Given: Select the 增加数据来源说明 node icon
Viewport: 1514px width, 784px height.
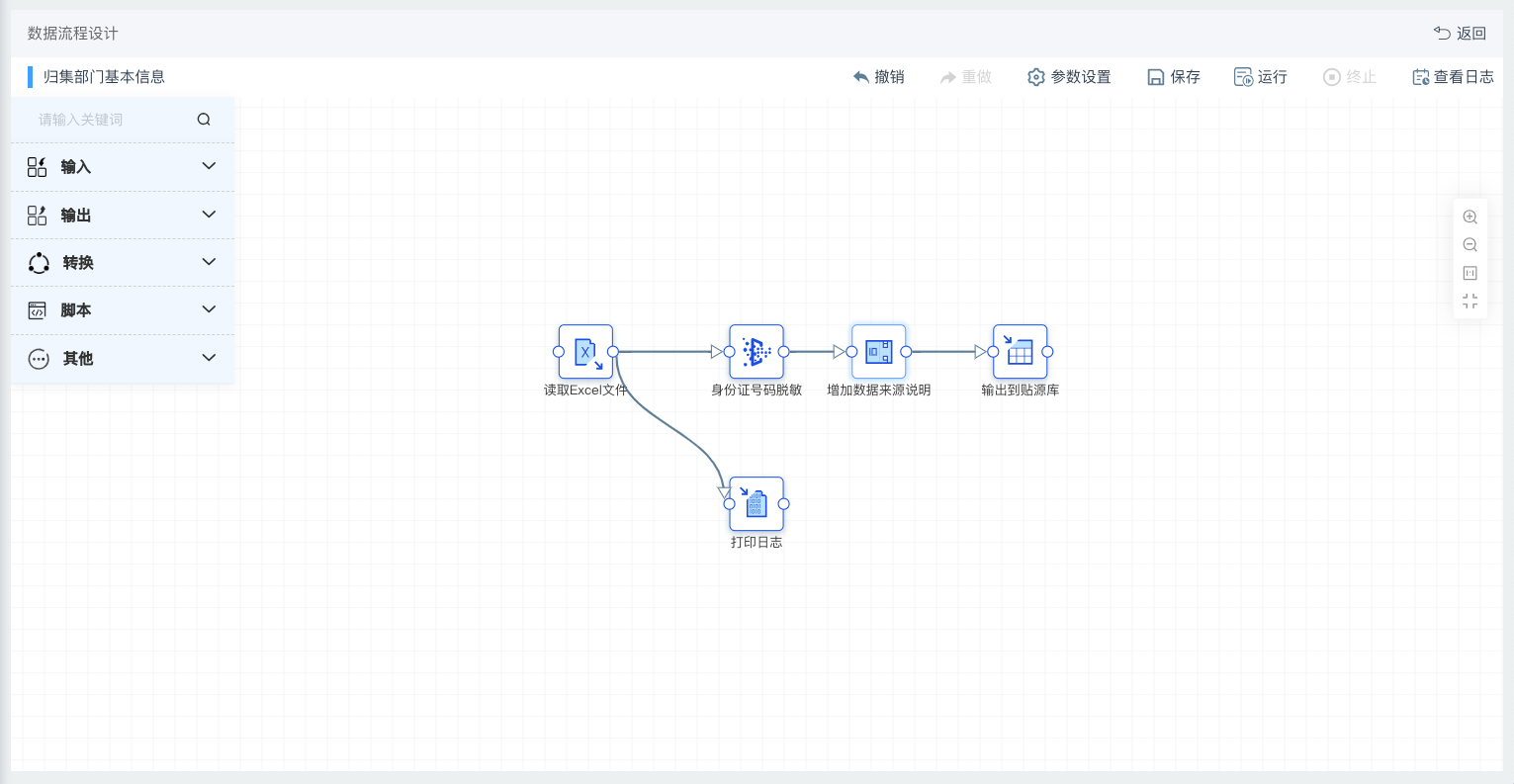Looking at the screenshot, I should [x=878, y=351].
